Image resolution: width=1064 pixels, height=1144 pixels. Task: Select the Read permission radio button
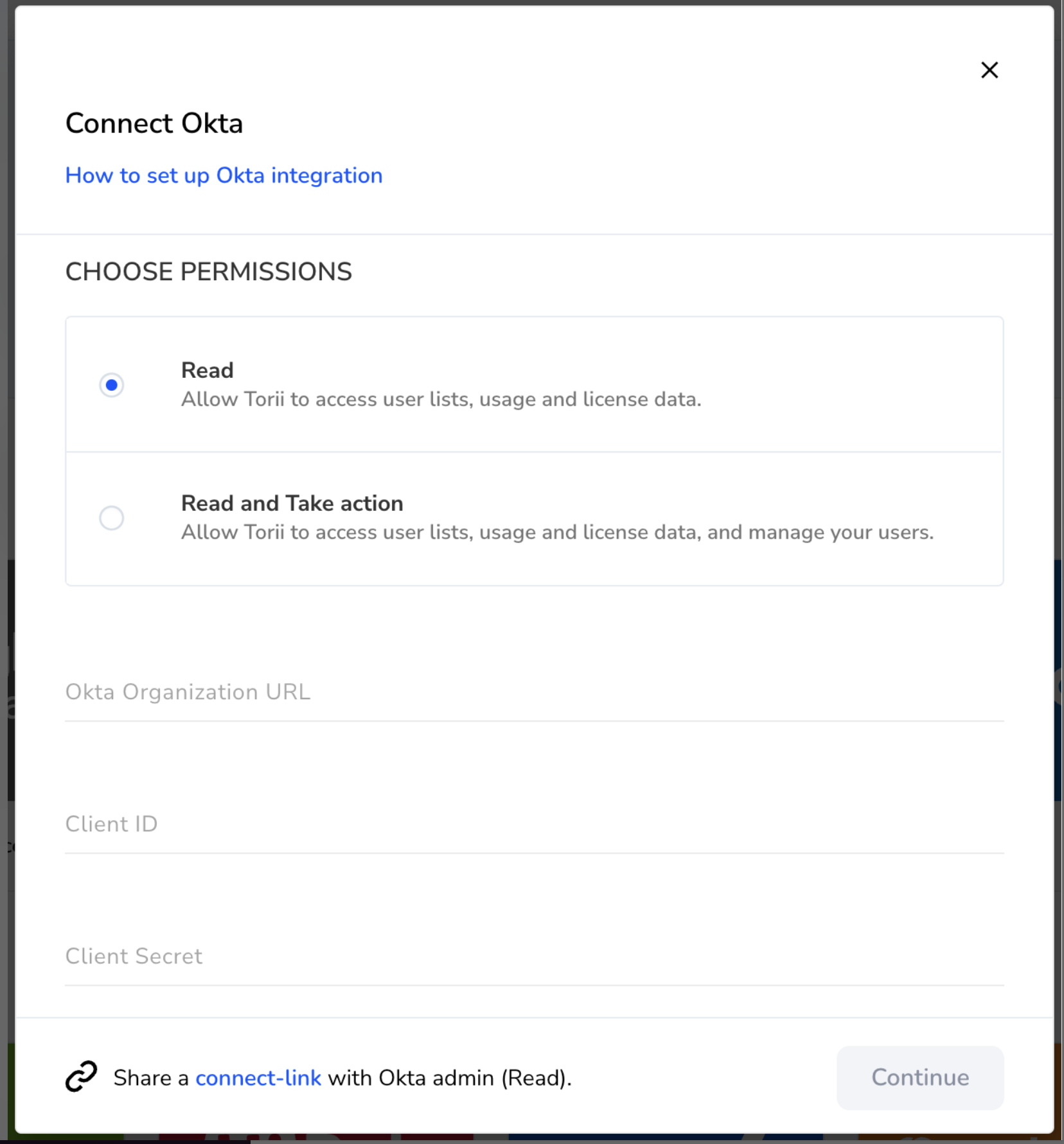click(x=112, y=385)
